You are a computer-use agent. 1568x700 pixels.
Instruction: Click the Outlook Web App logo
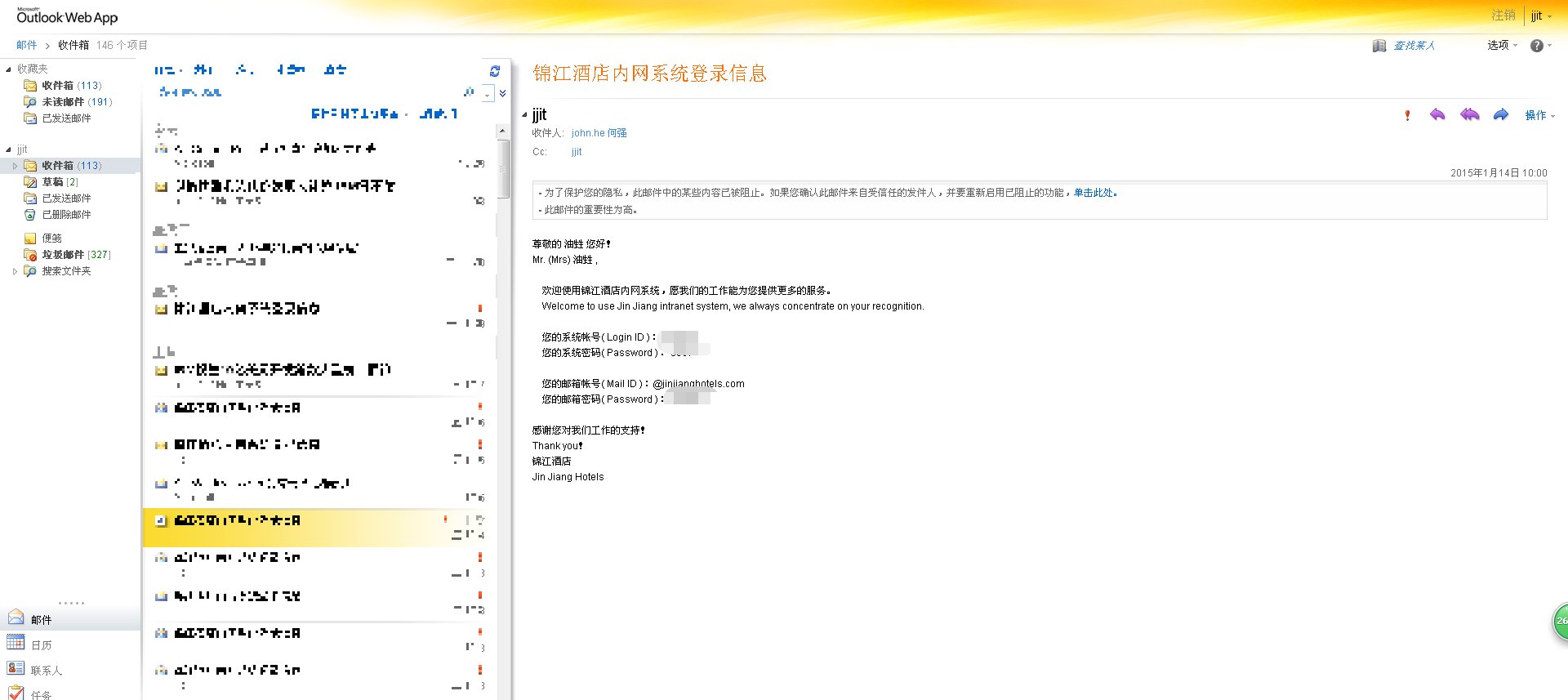(67, 16)
